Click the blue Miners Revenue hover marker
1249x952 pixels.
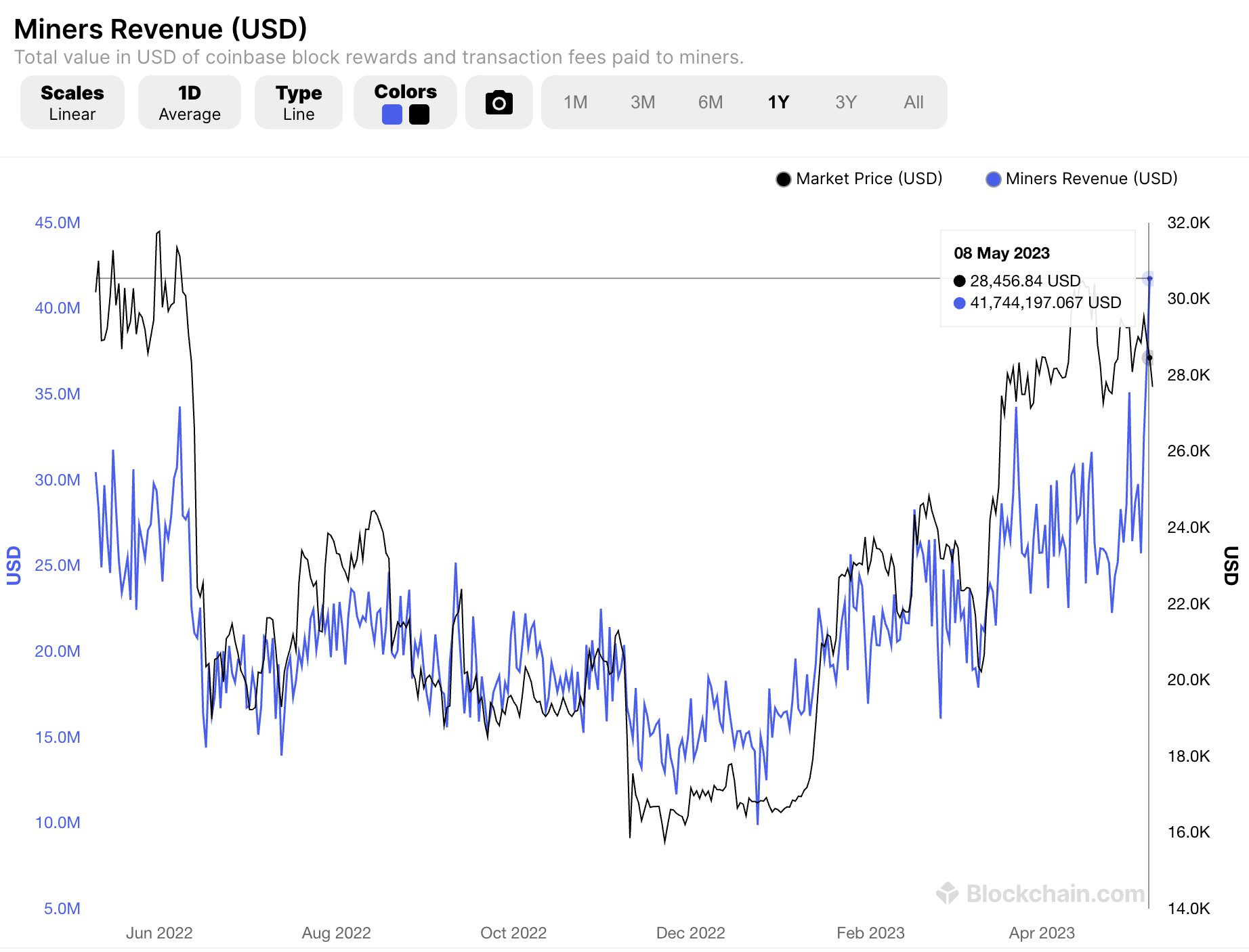click(x=1149, y=278)
